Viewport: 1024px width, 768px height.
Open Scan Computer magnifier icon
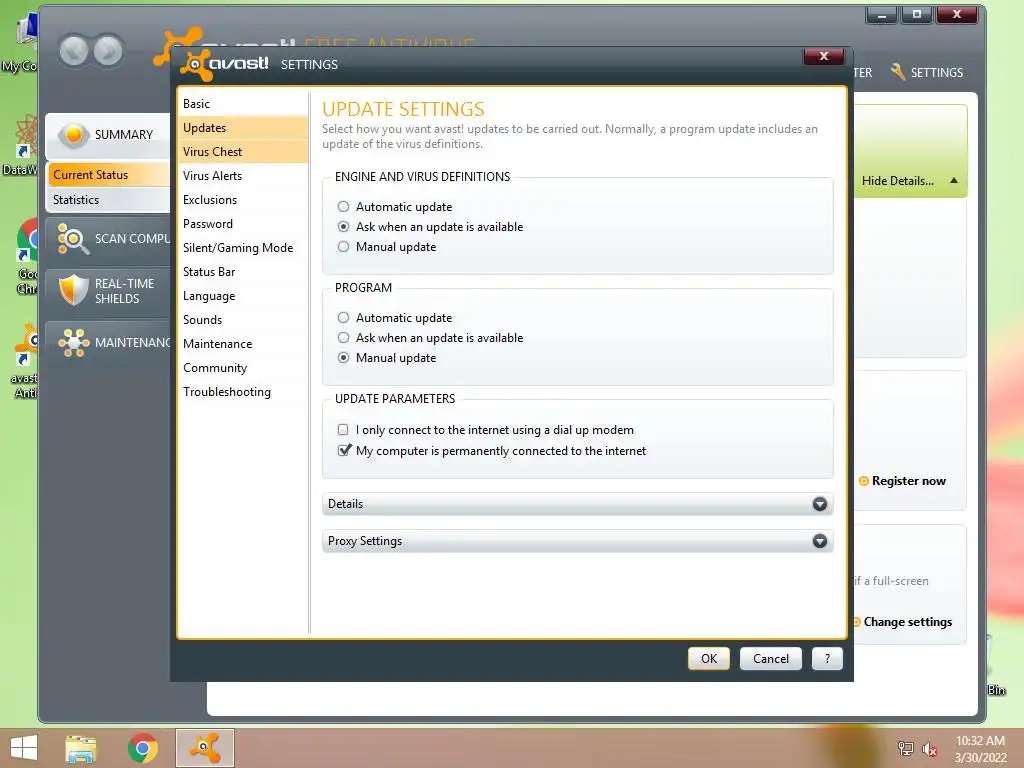tap(73, 239)
